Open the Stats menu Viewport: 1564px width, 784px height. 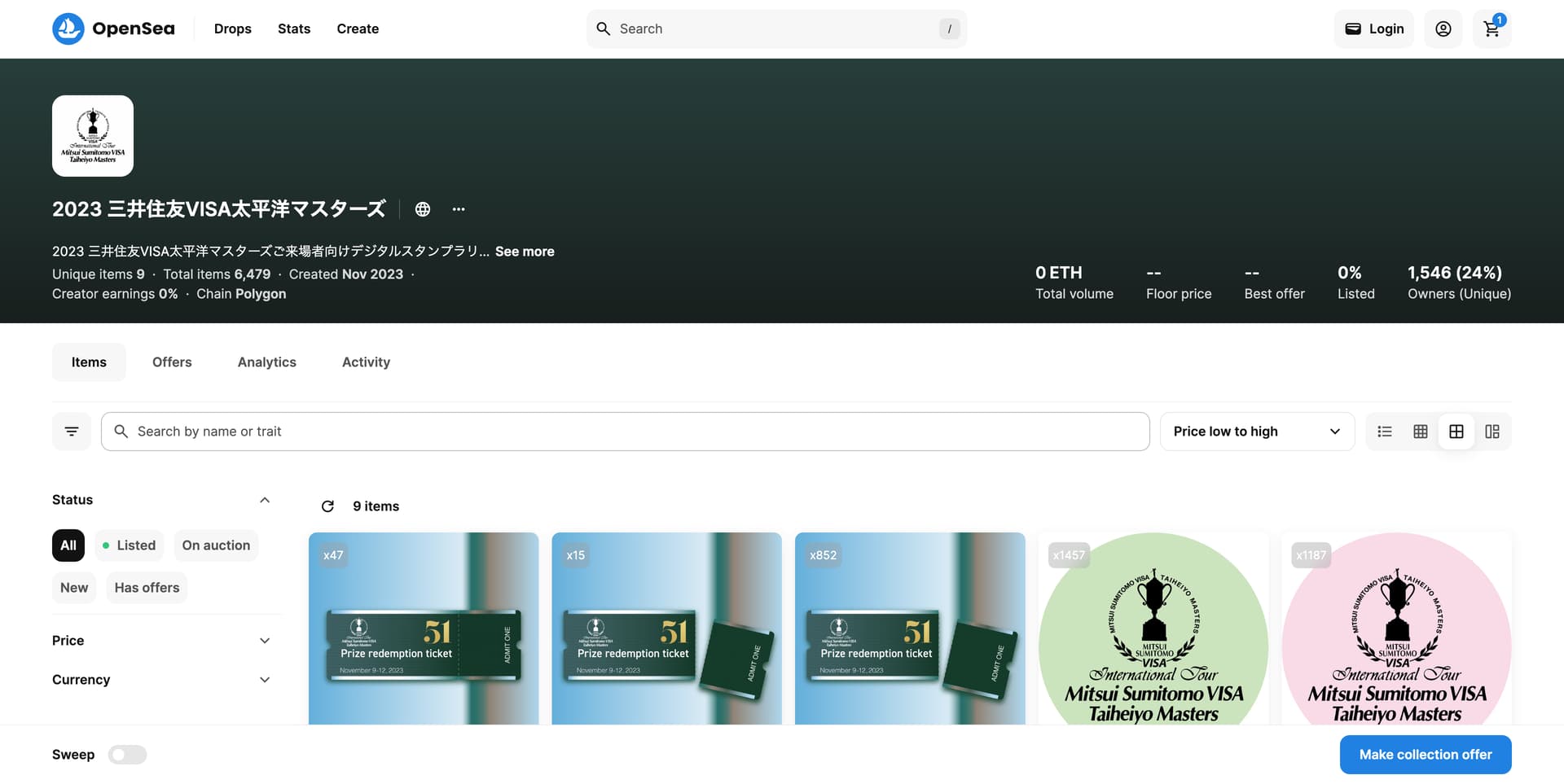pyautogui.click(x=294, y=28)
